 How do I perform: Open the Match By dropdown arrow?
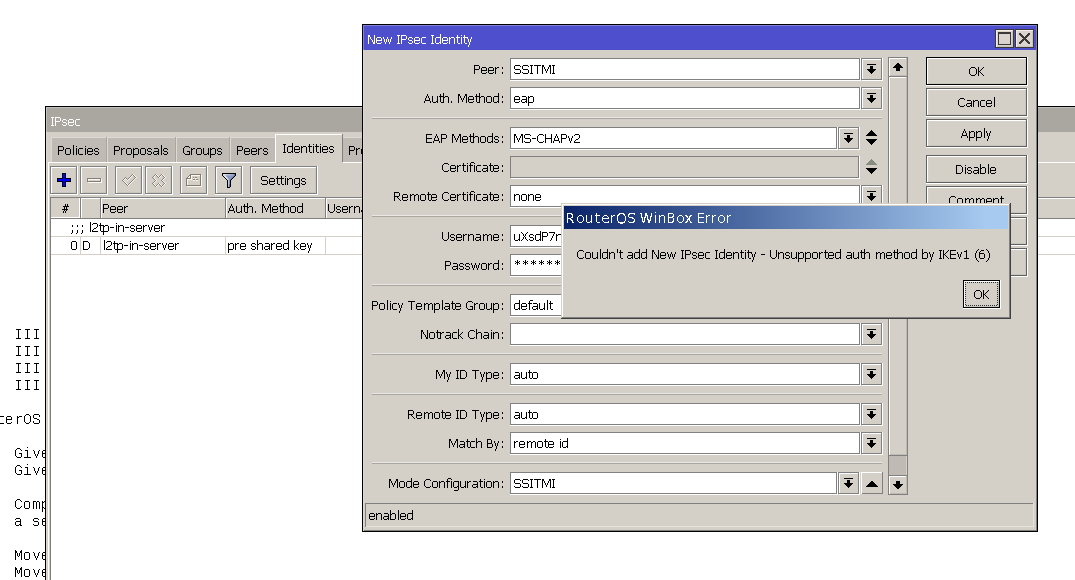(x=871, y=443)
